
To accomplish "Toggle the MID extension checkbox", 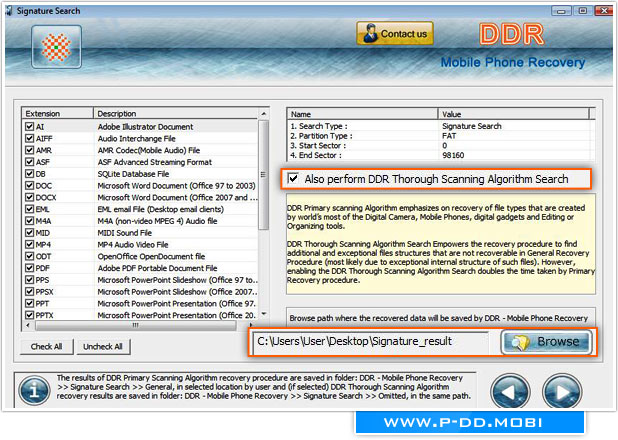I will [x=29, y=233].
